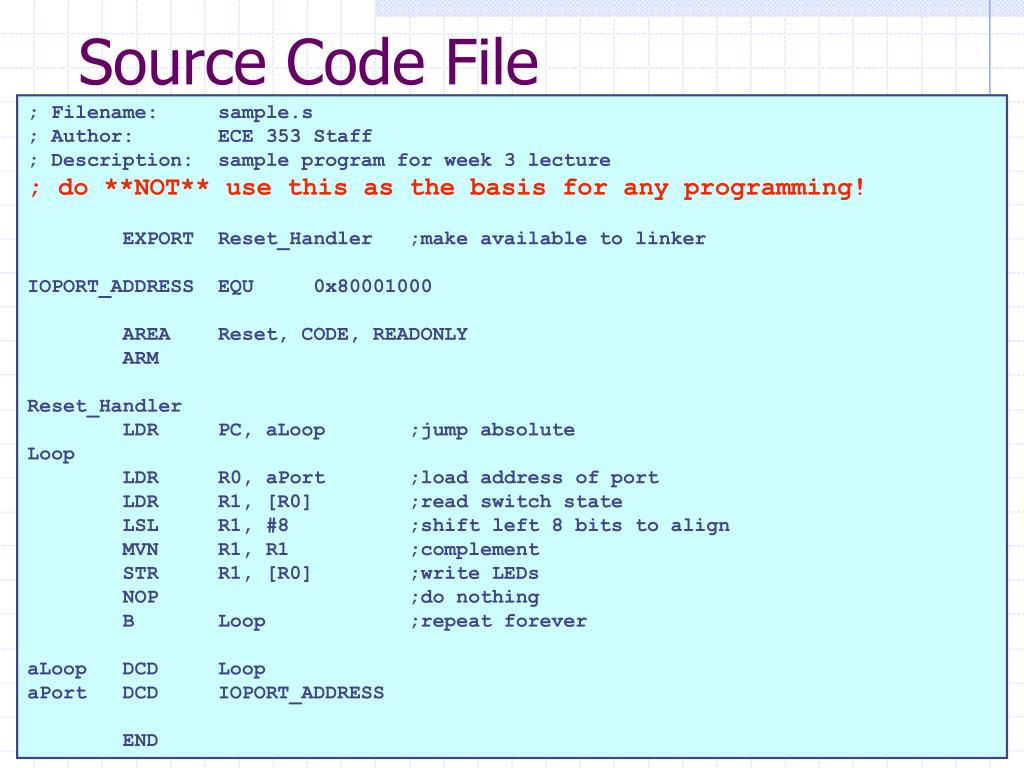Viewport: 1024px width, 768px height.
Task: Click the 'Source Code File' slide title
Action: (x=308, y=61)
